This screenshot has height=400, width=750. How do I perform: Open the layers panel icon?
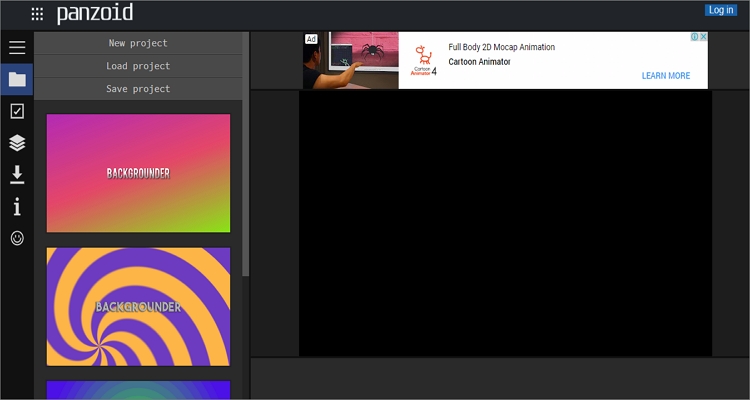17,143
